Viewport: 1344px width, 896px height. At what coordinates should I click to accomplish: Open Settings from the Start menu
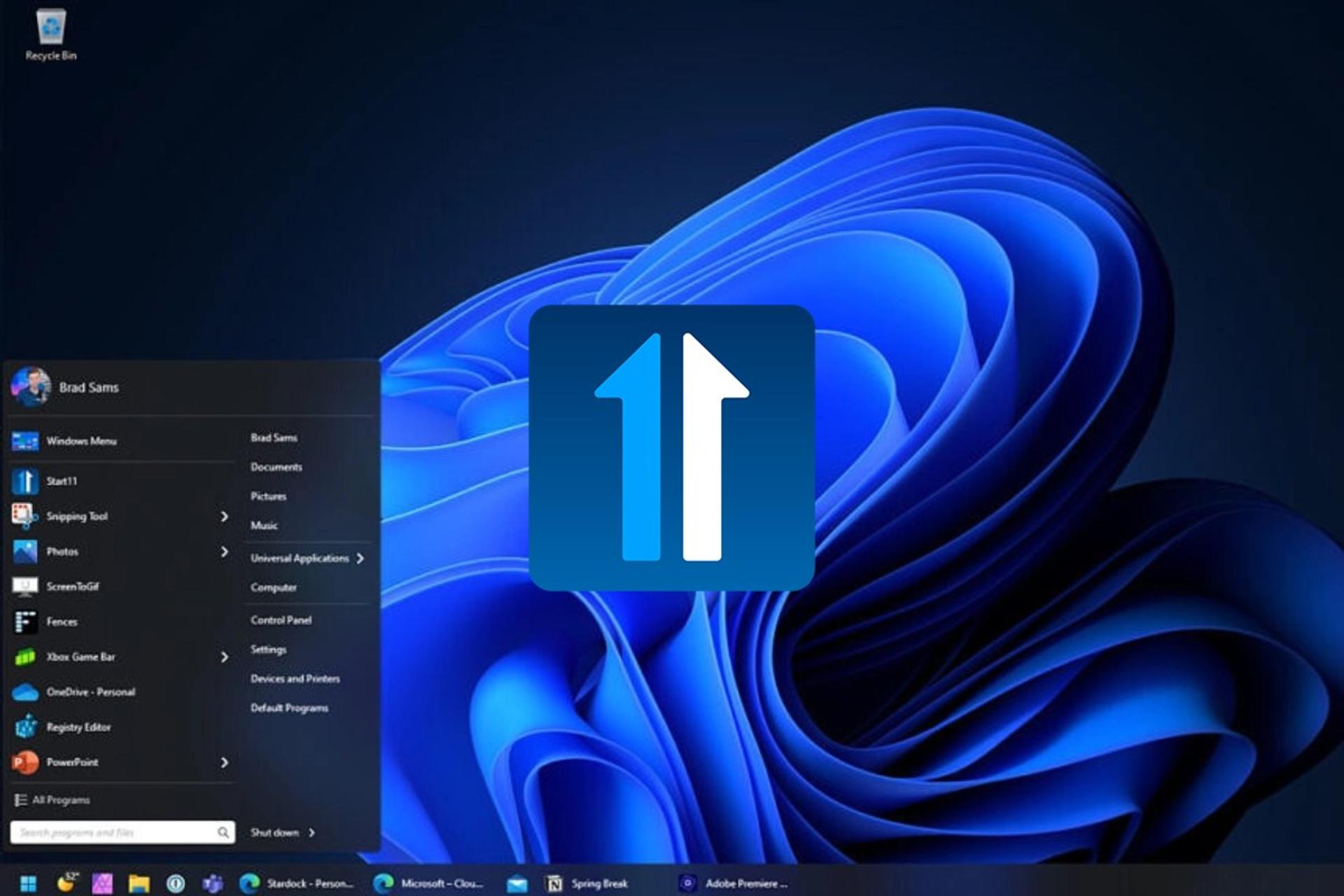pyautogui.click(x=268, y=650)
